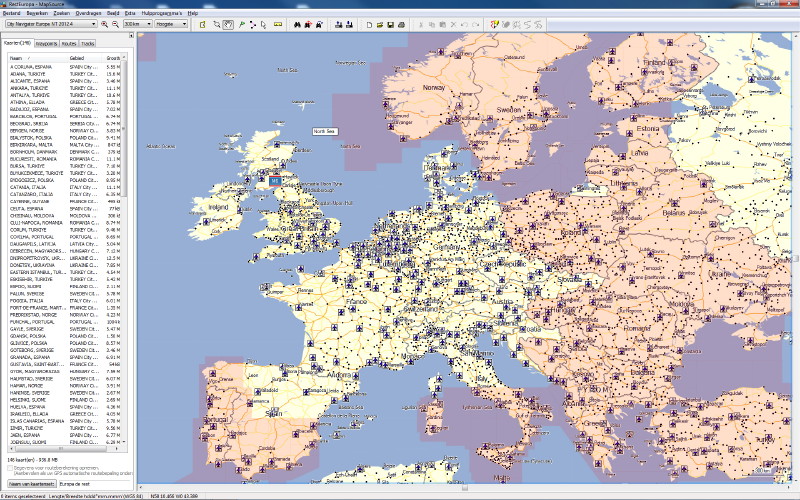Click the map list vertical scrollbar
Image resolution: width=800 pixels, height=500 pixels.
pos(123,249)
